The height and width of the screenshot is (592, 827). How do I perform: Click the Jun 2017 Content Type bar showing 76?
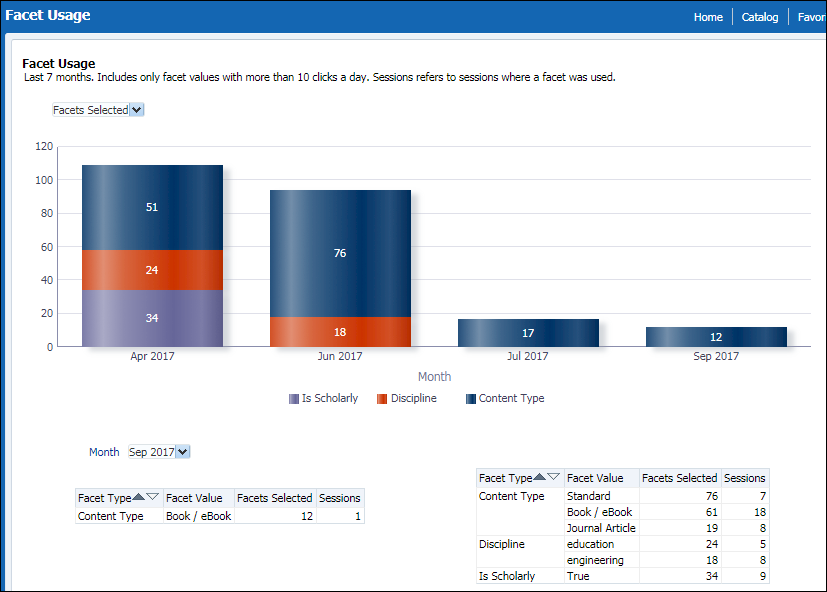[340, 253]
